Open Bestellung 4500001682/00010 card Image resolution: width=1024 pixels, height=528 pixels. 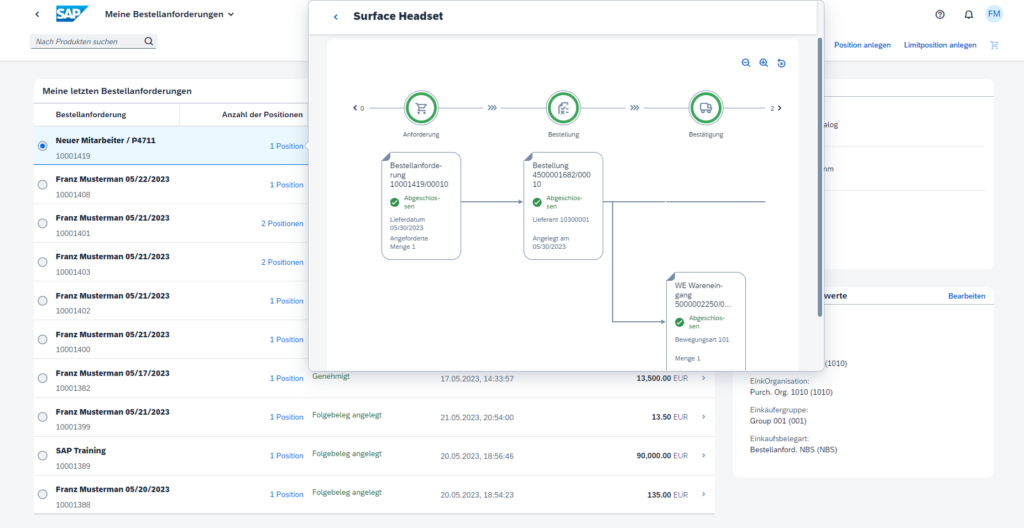coord(564,206)
